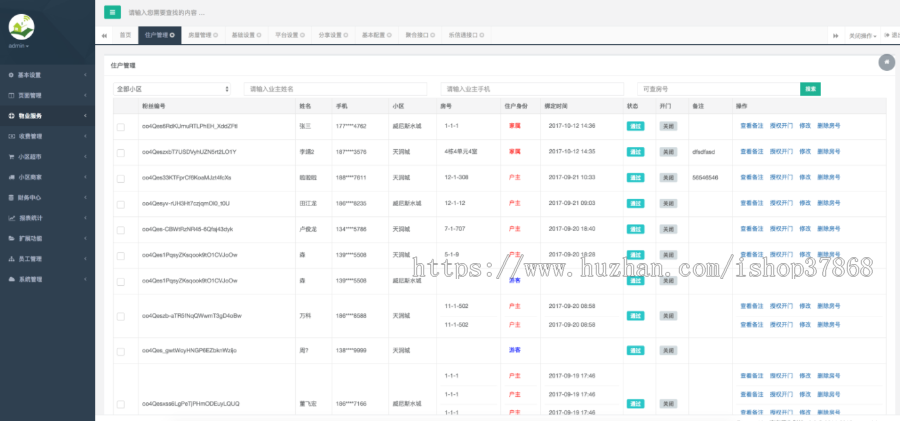The width and height of the screenshot is (900, 421).
Task: Click the green hamburger menu toggle button
Action: click(x=112, y=12)
